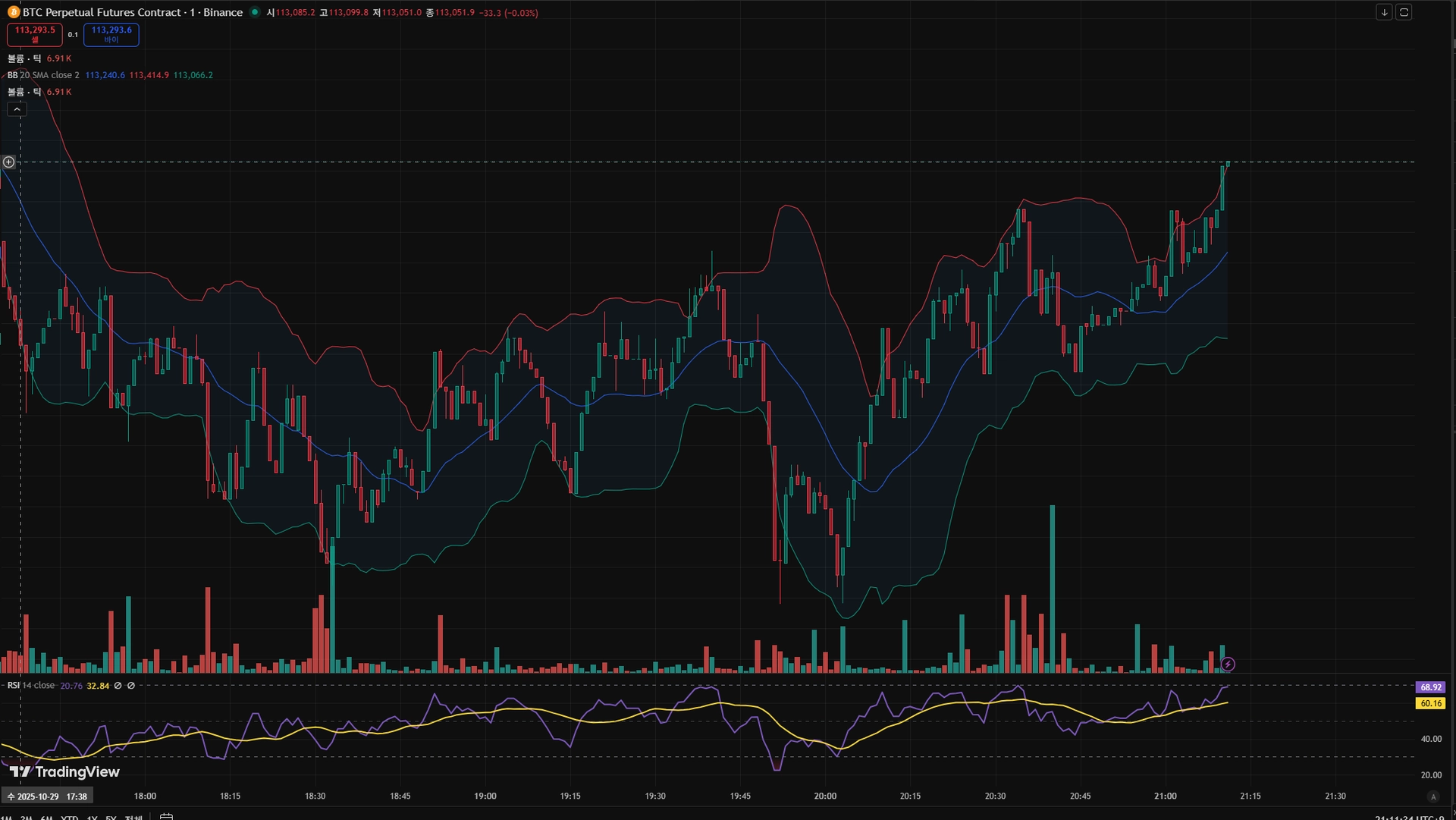Open BTC Perpetual Futures Contract symbol search
Viewport: 1456px width, 820px height.
(x=102, y=12)
